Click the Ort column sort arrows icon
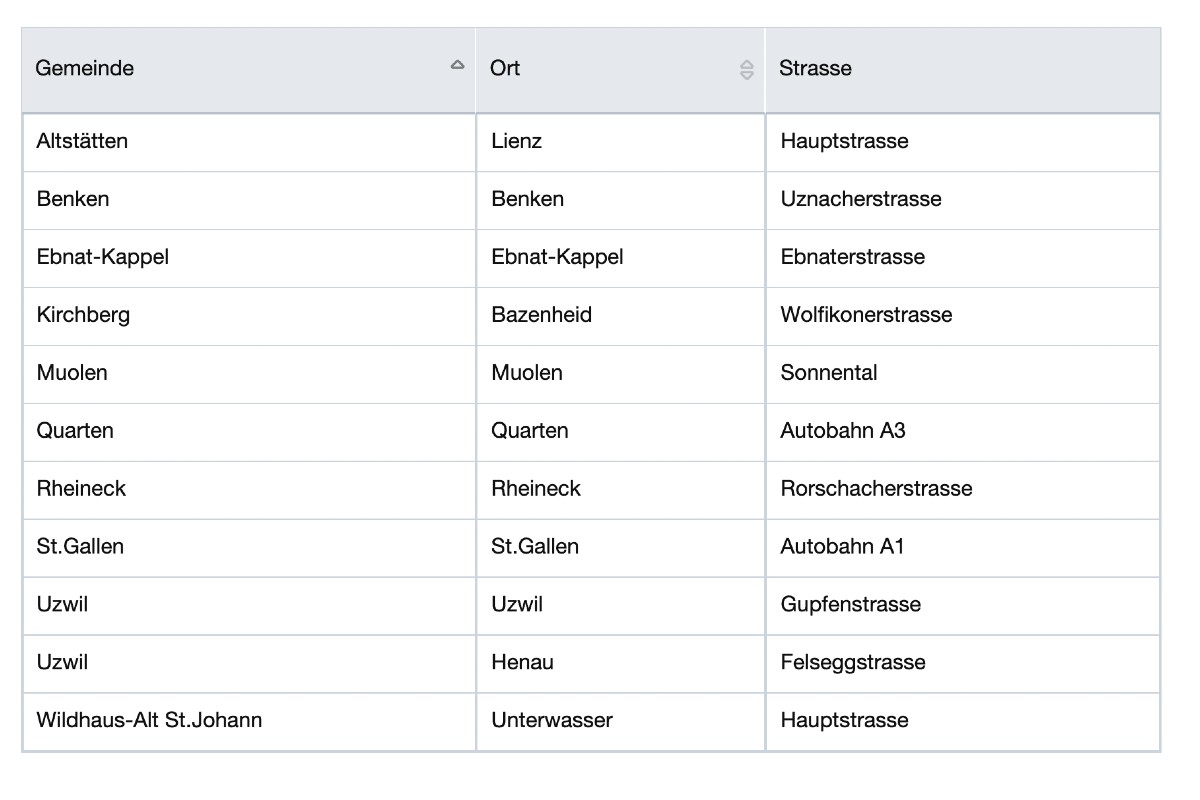Screen dimensions: 1200x800 point(746,69)
